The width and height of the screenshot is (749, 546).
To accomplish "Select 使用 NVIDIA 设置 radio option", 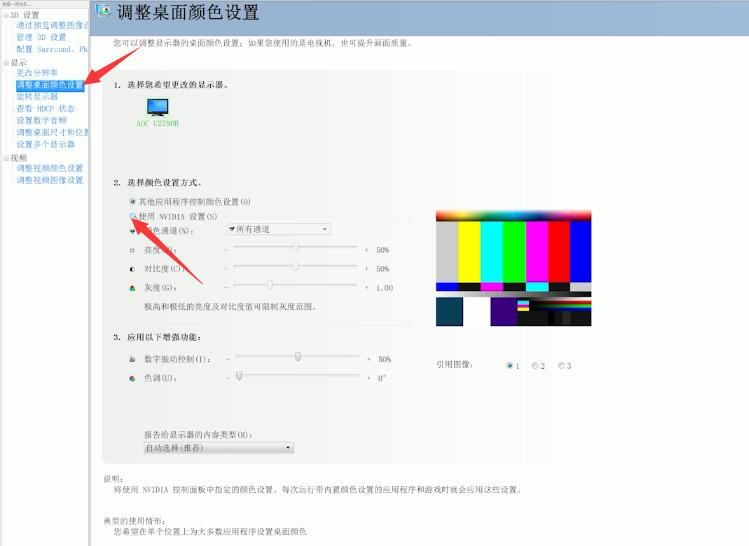I will point(132,216).
